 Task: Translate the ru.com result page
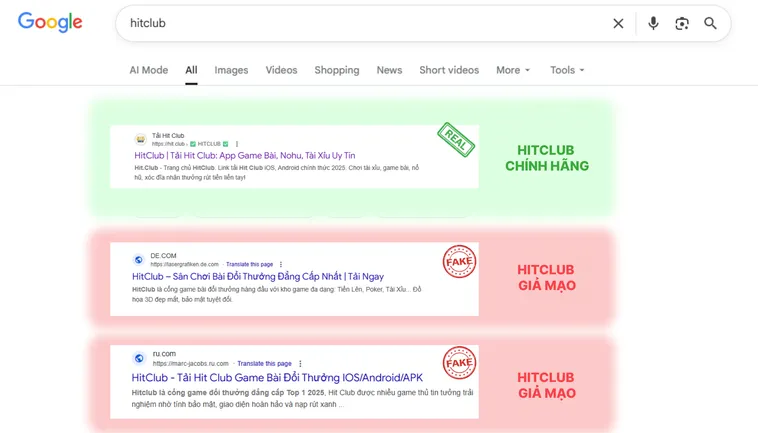click(264, 363)
